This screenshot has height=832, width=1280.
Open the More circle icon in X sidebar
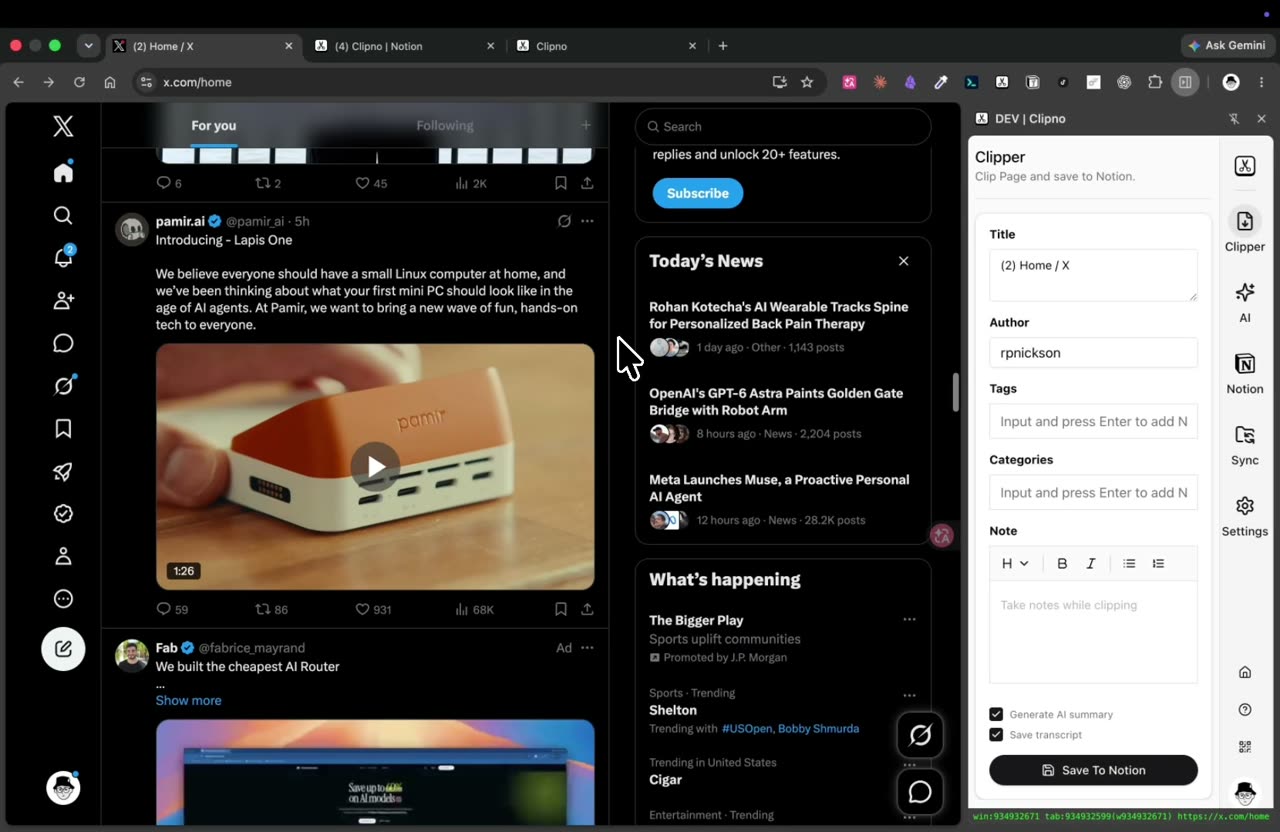(63, 599)
